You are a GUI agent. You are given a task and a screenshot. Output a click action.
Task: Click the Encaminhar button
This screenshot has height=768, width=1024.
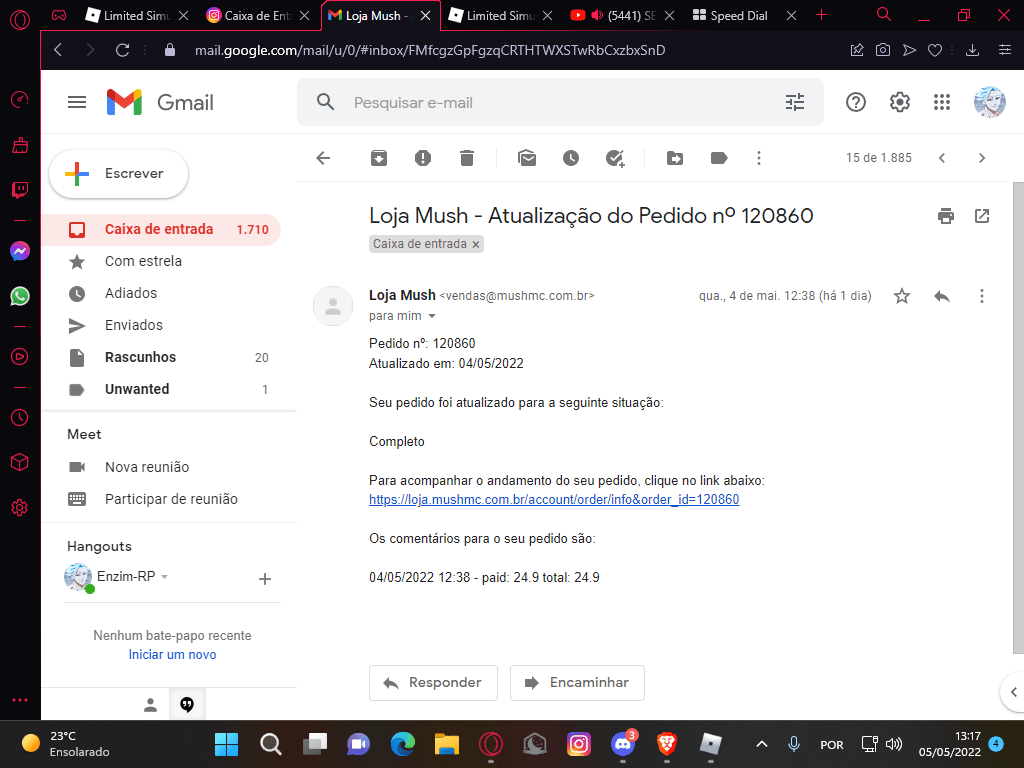pos(577,682)
